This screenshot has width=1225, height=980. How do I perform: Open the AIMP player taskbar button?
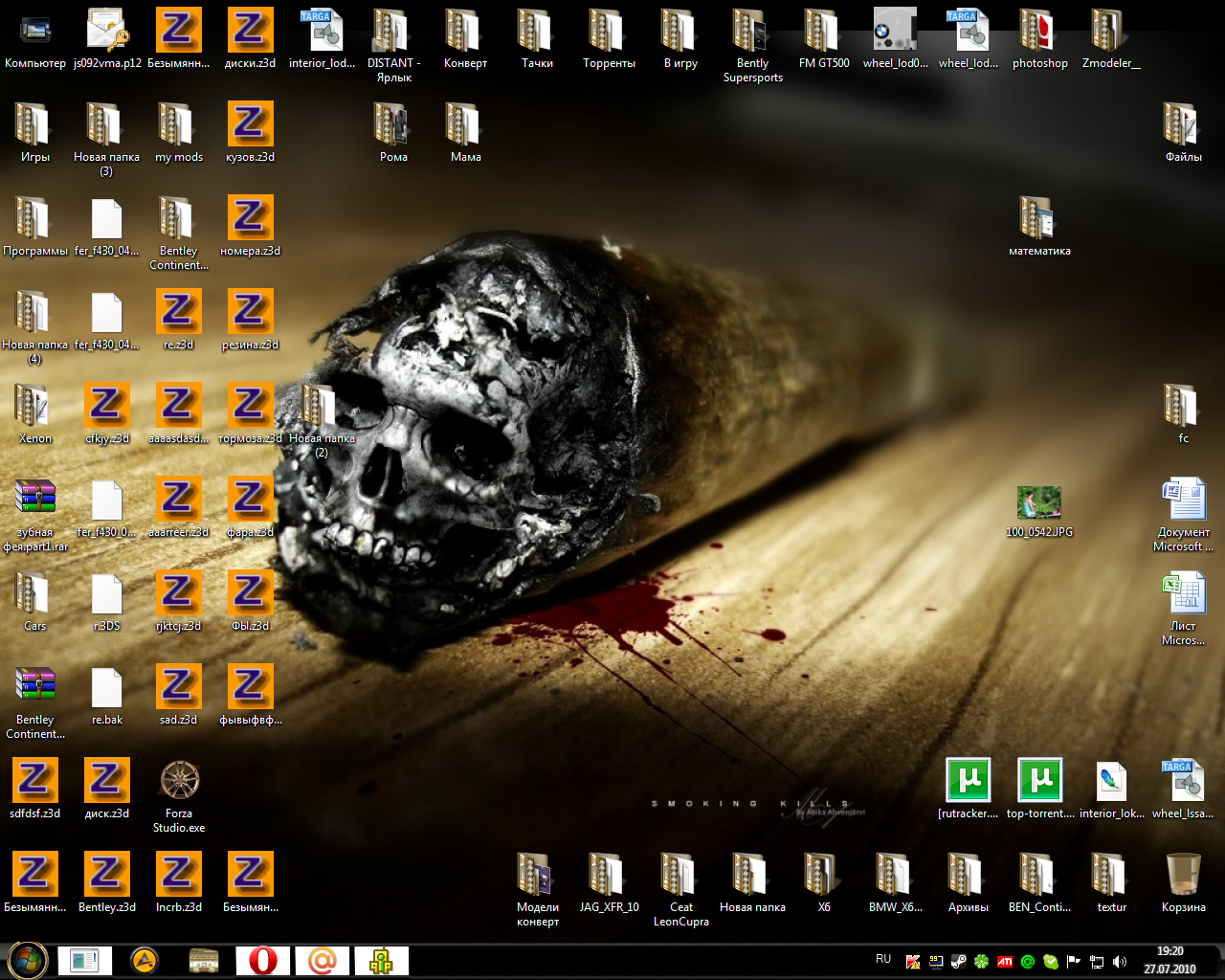[145, 961]
